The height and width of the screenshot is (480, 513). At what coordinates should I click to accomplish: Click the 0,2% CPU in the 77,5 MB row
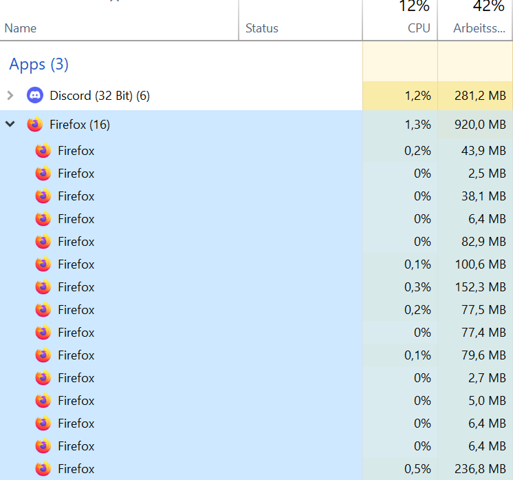(x=418, y=310)
